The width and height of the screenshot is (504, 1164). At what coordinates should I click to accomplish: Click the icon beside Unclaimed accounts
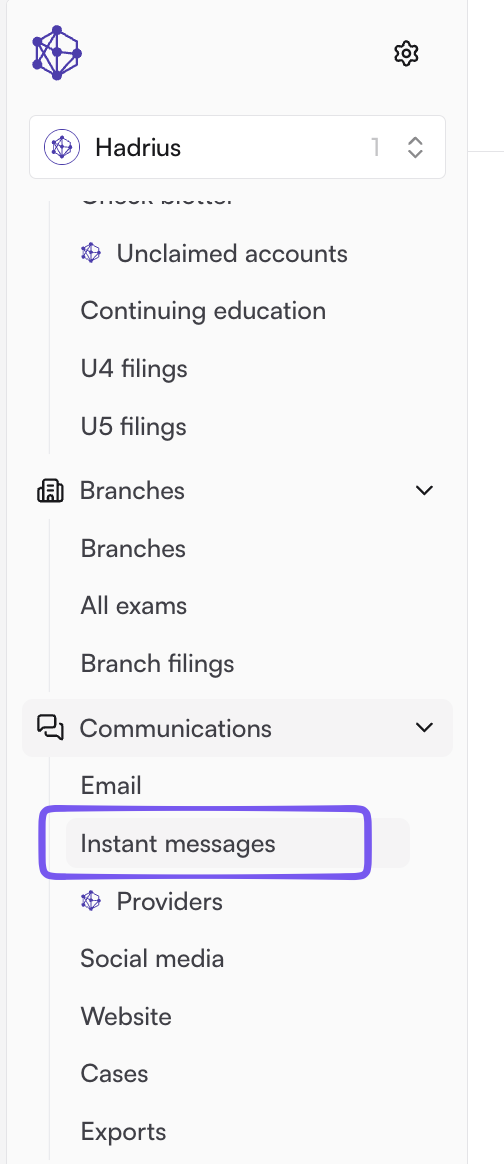coord(91,253)
